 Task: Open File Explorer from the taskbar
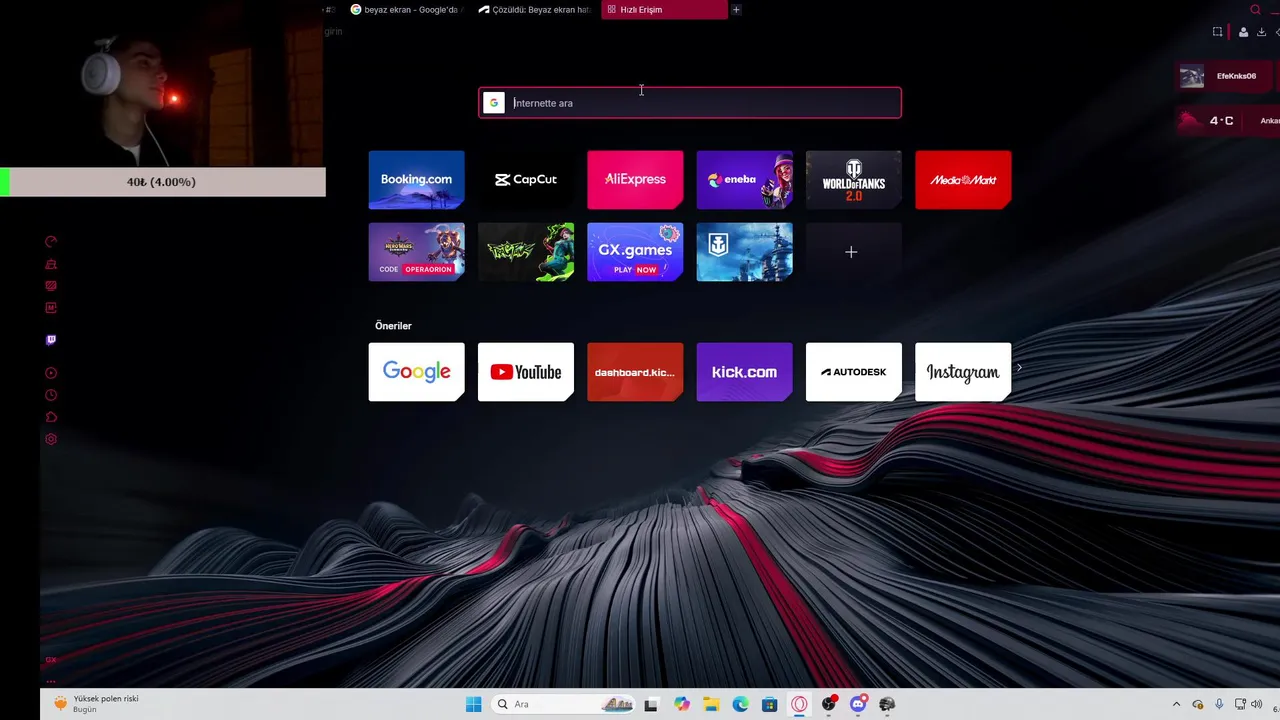pos(711,704)
